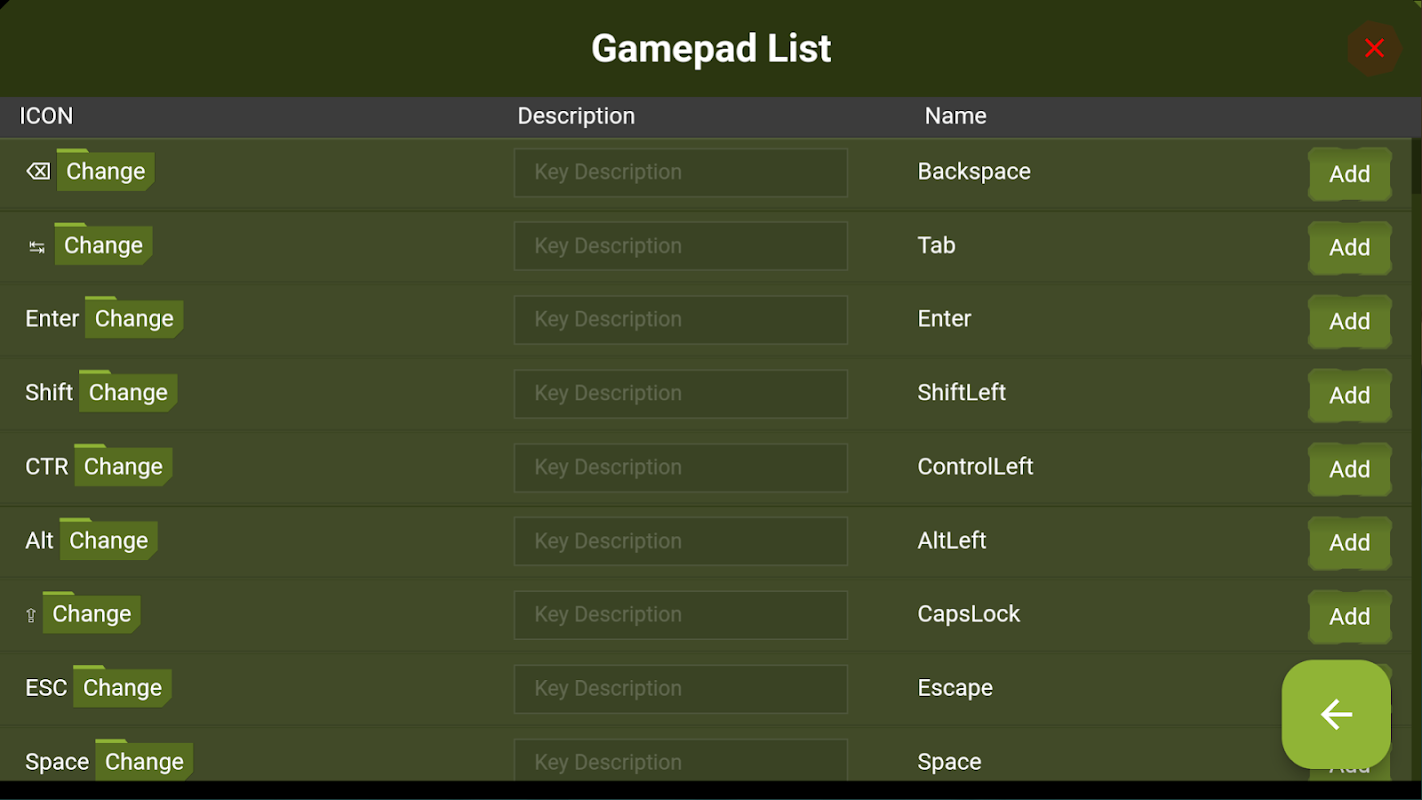Screen dimensions: 1422x800
Task: Add the Backspace key
Action: (1349, 174)
